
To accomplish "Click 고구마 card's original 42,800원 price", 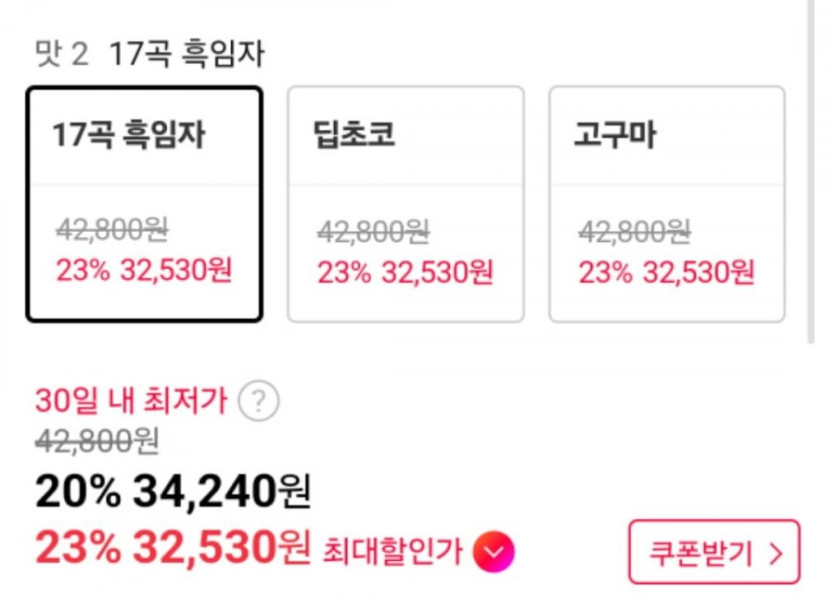I will tap(634, 232).
